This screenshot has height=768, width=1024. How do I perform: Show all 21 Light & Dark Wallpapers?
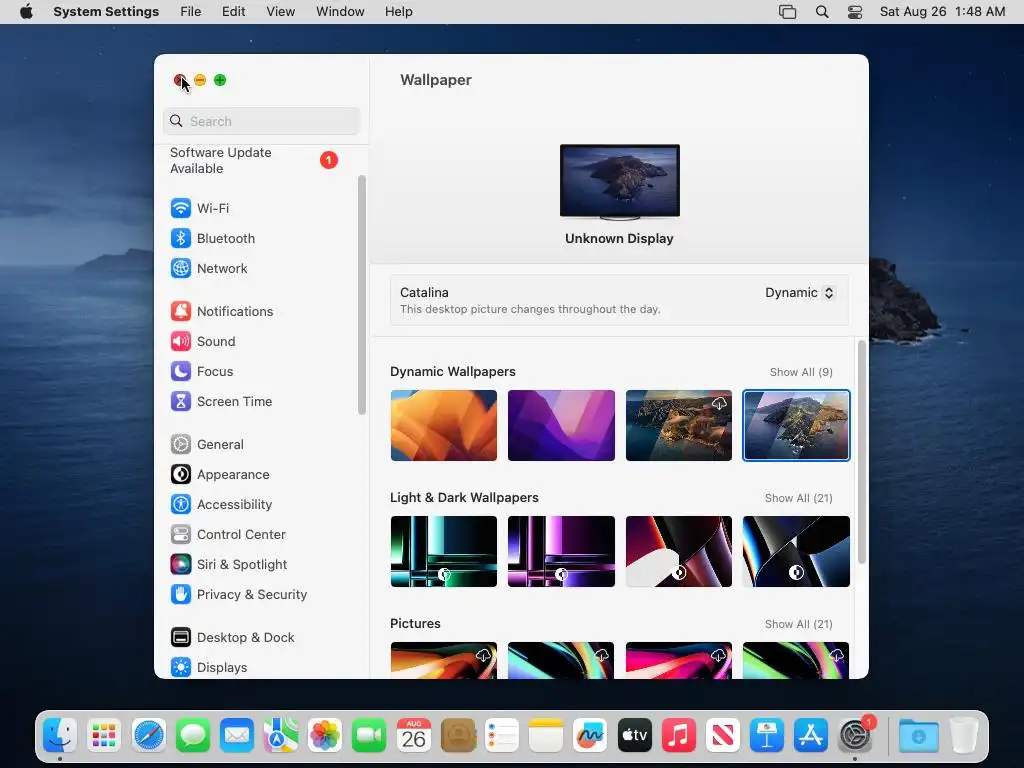pyautogui.click(x=799, y=498)
